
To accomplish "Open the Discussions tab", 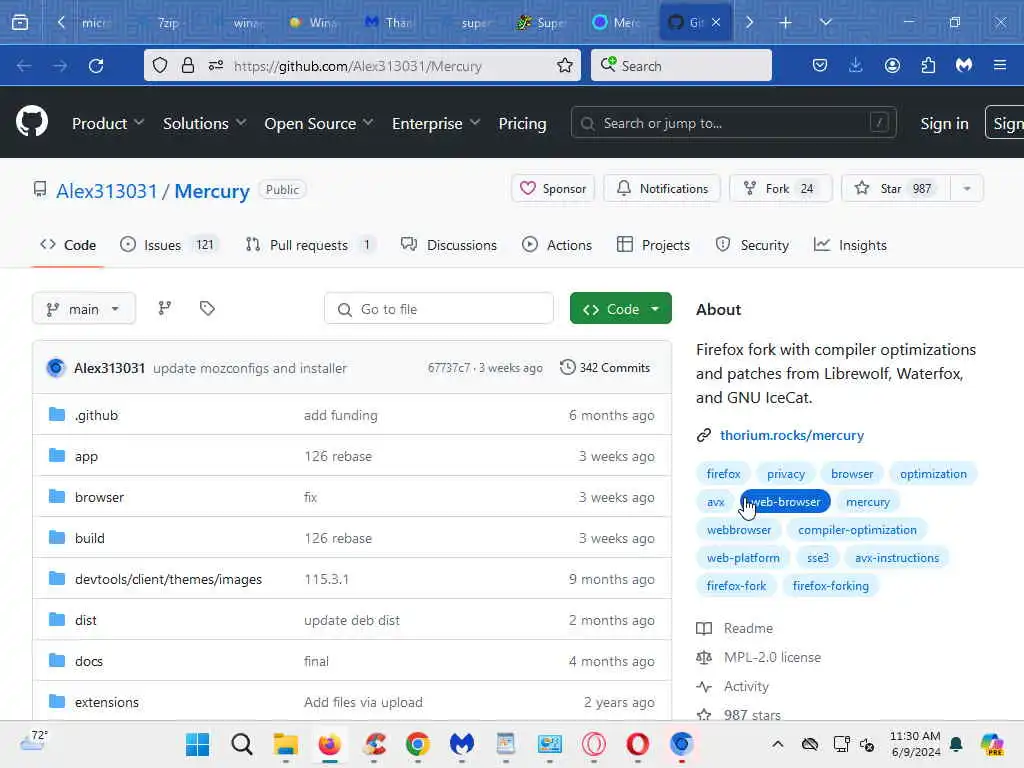I will [x=449, y=245].
